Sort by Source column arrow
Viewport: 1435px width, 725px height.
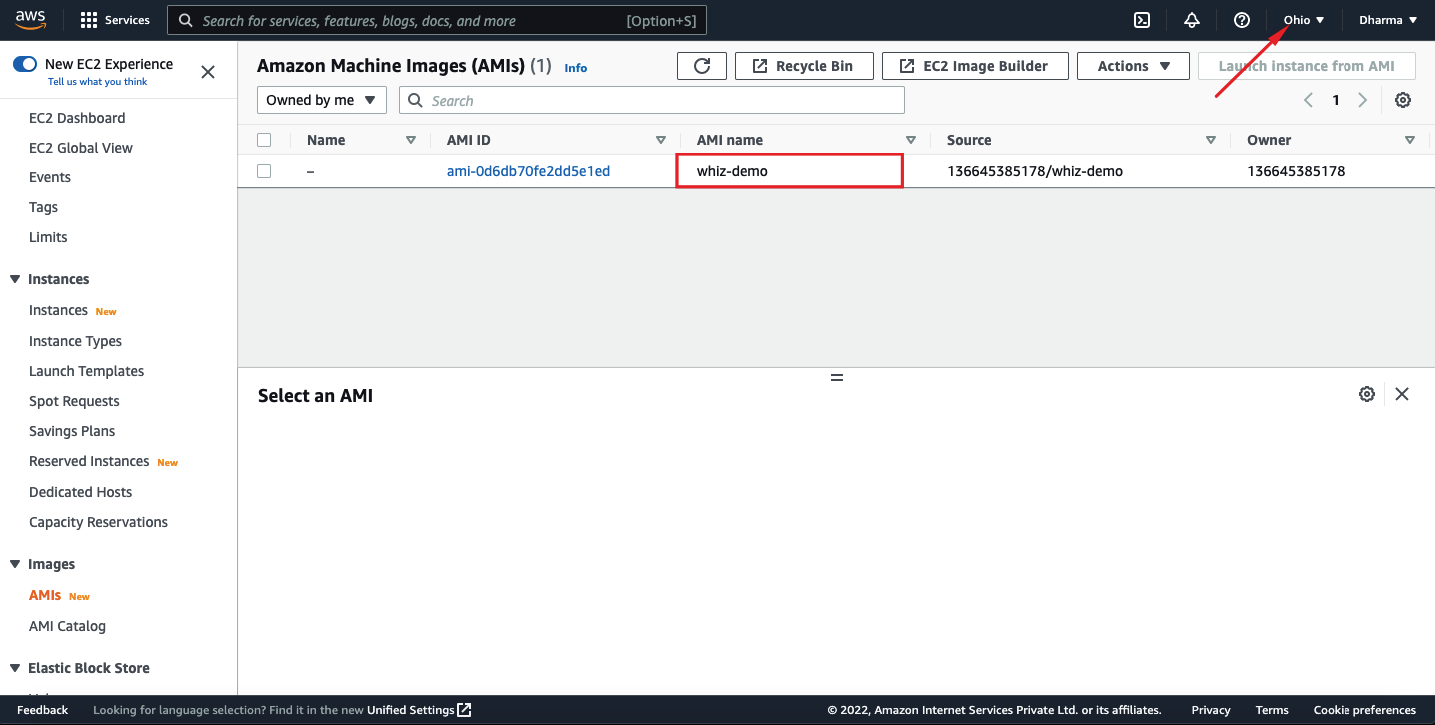click(x=1210, y=140)
